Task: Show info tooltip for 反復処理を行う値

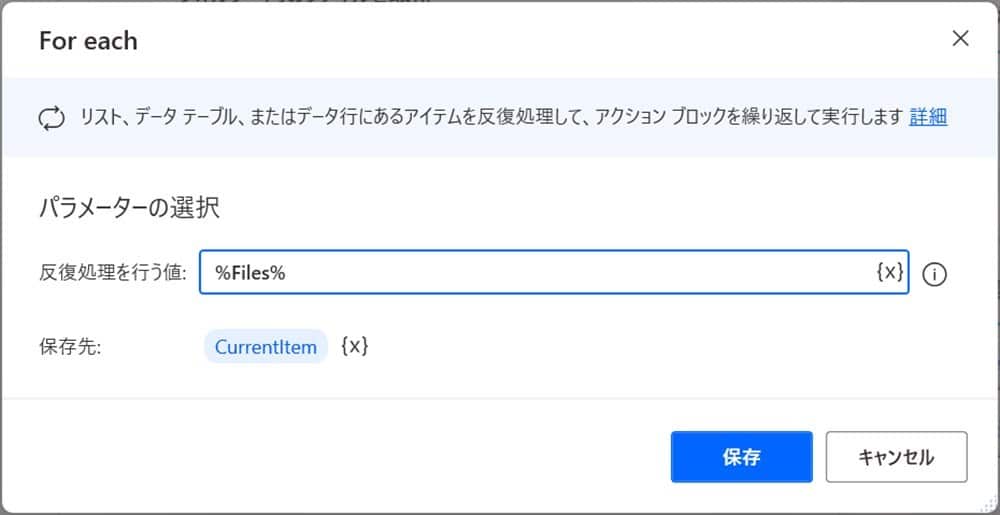Action: click(x=934, y=274)
